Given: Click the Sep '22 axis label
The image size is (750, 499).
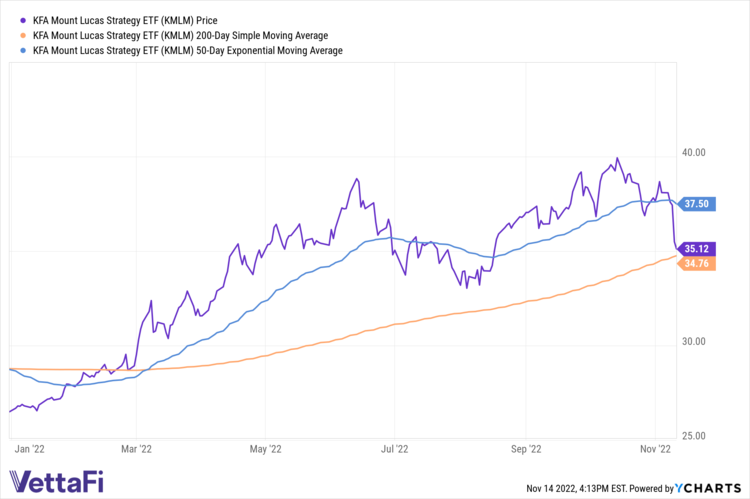Looking at the screenshot, I should (528, 450).
